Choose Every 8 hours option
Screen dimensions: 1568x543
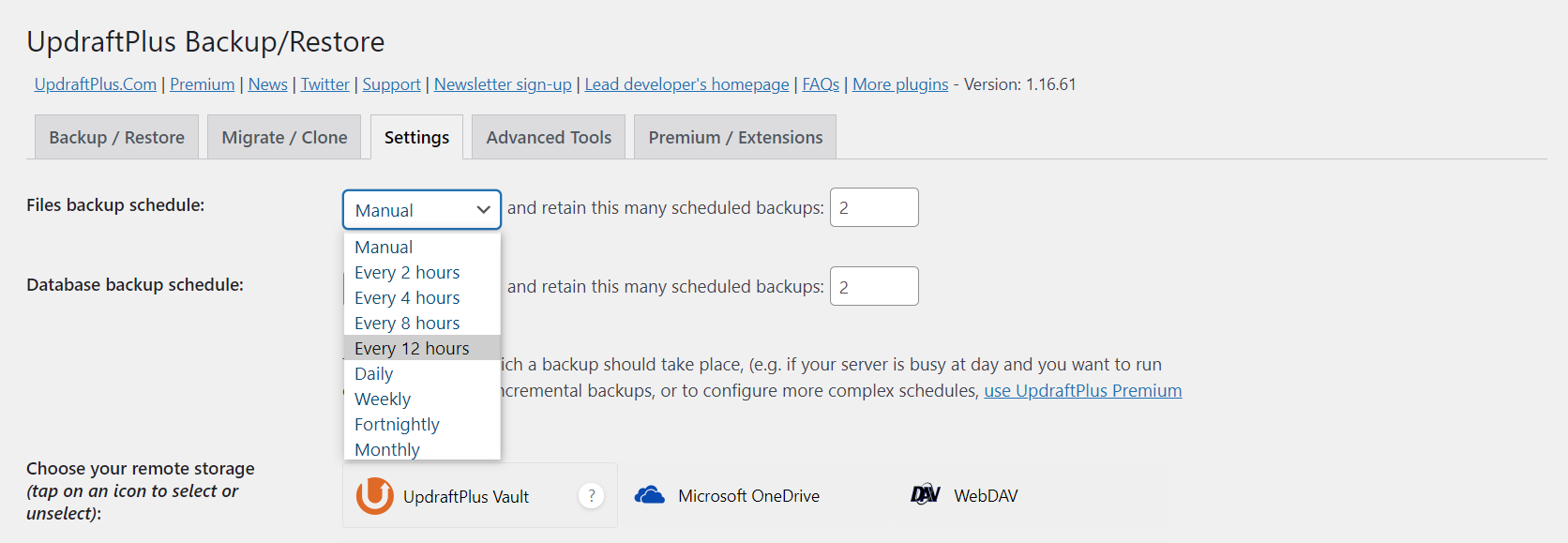click(x=422, y=323)
